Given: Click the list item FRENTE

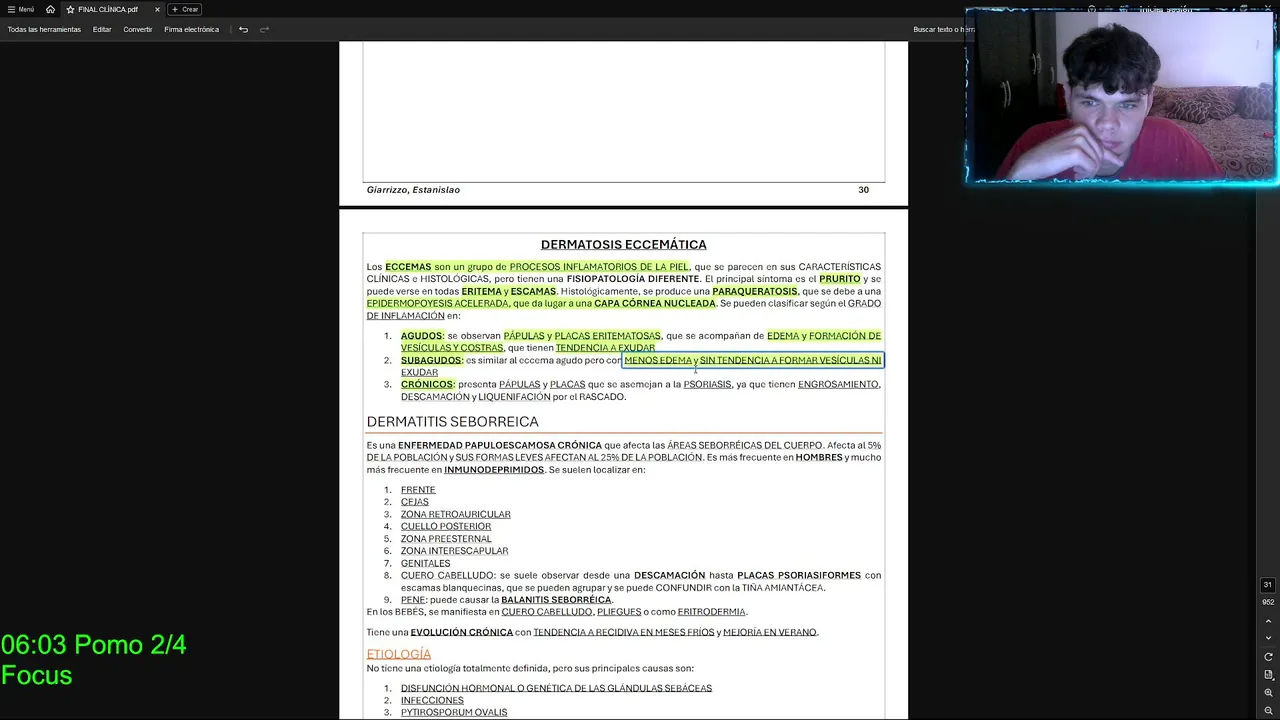Looking at the screenshot, I should (418, 490).
